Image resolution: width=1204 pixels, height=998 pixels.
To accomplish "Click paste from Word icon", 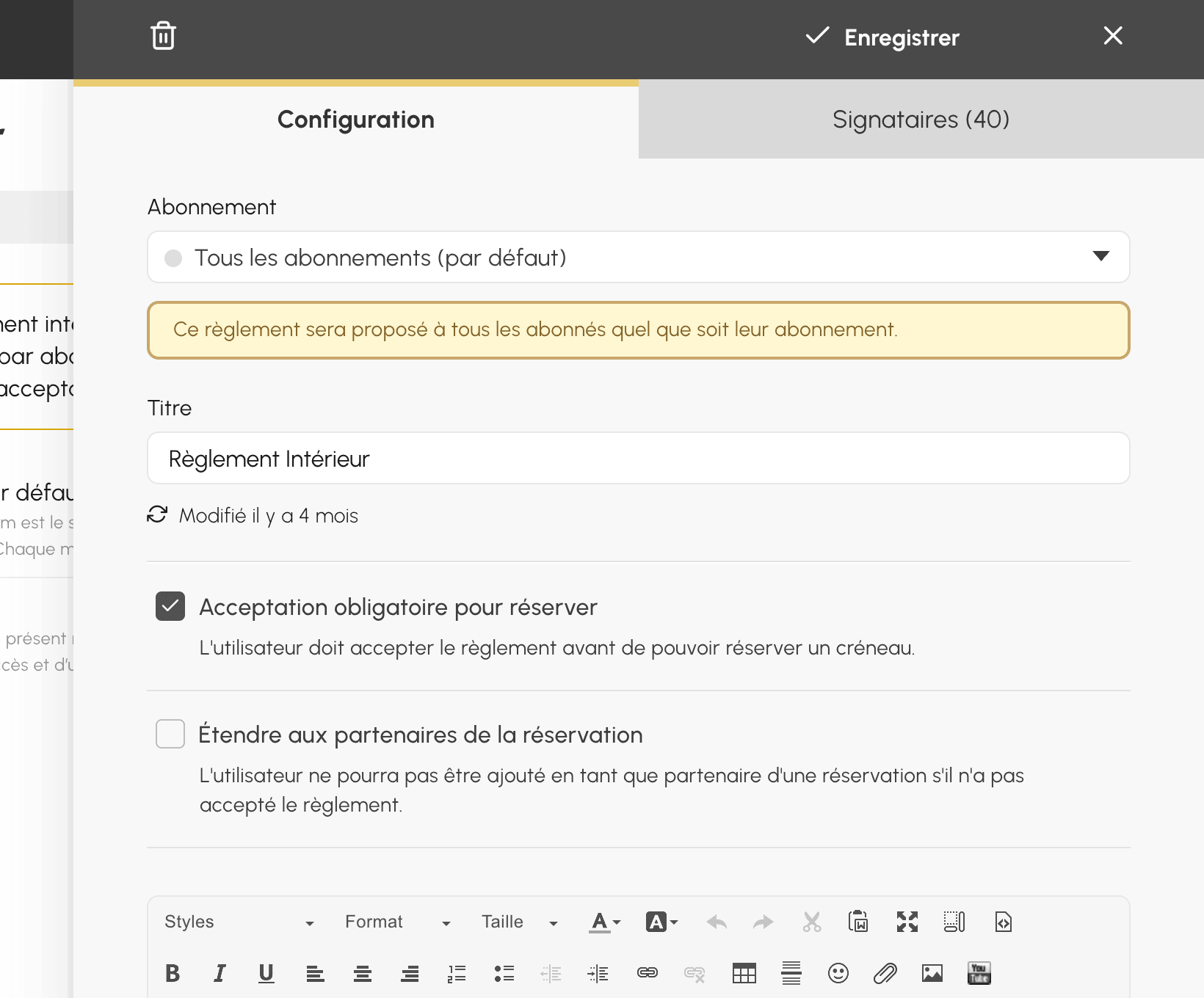I will [858, 922].
